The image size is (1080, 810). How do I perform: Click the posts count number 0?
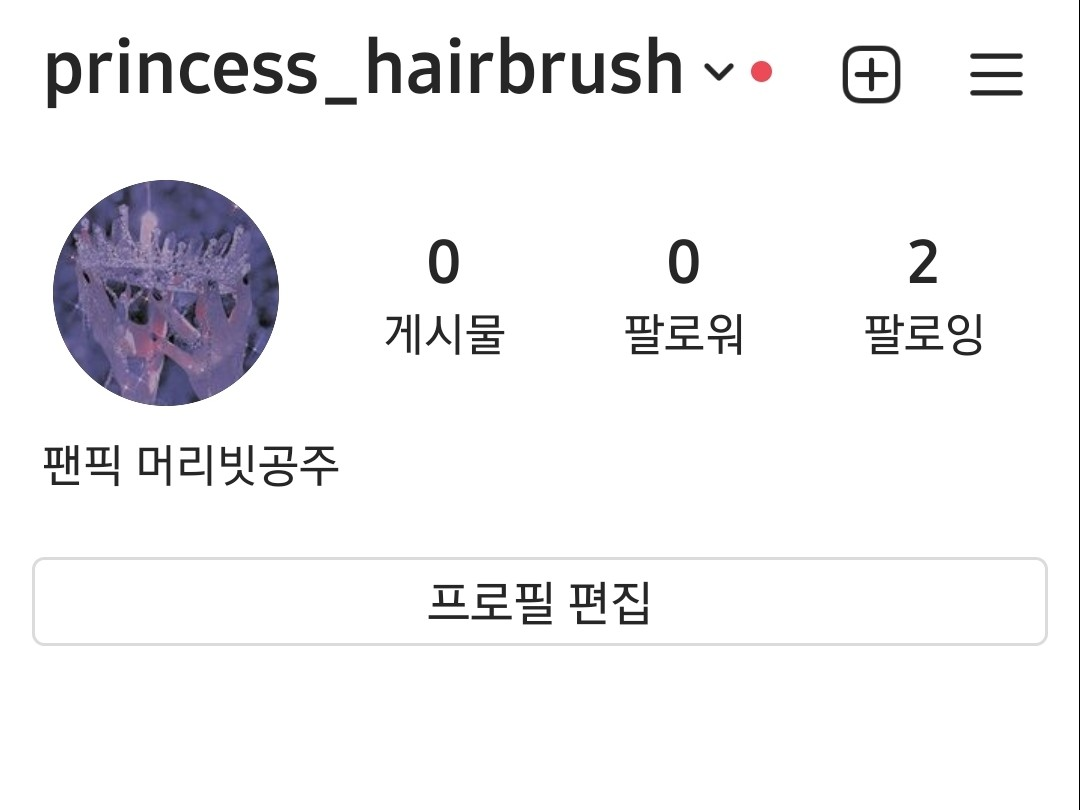[444, 262]
